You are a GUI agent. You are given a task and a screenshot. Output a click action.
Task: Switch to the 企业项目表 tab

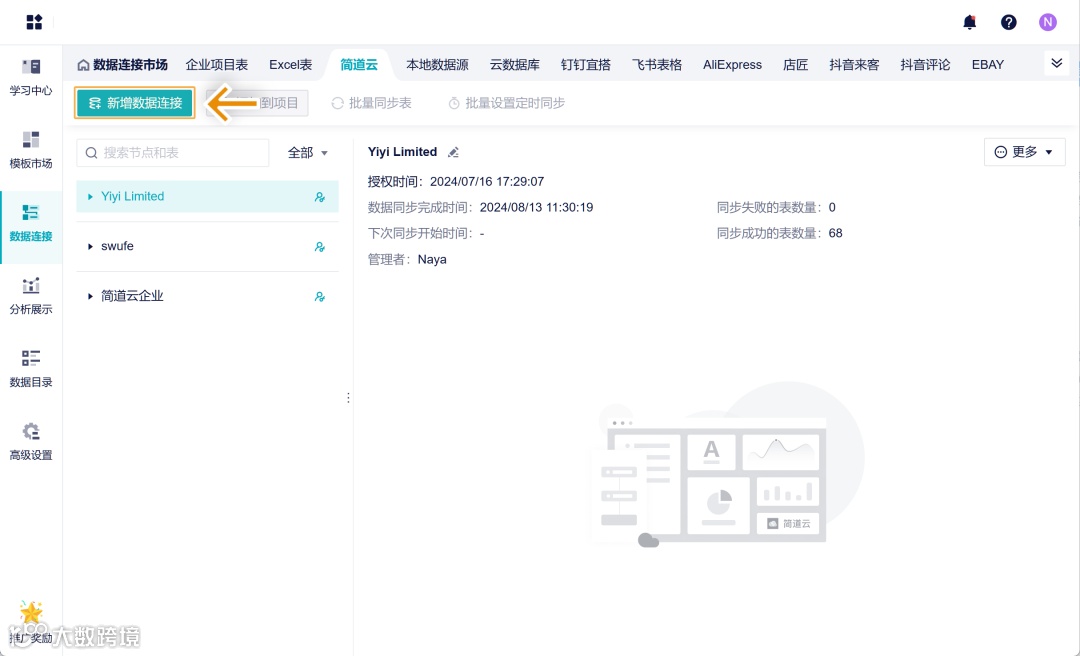point(217,63)
